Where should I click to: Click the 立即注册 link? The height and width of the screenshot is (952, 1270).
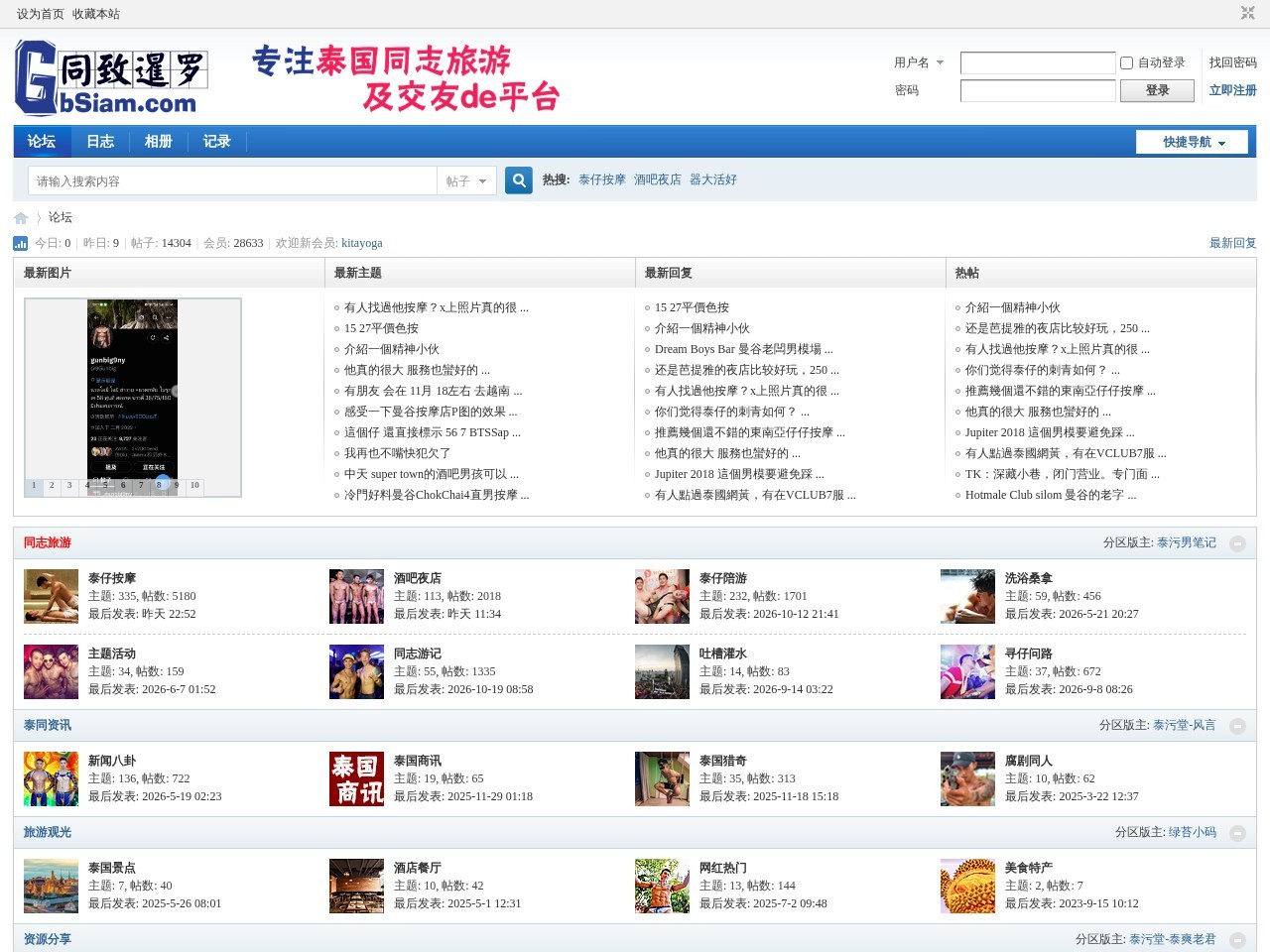pos(1232,90)
